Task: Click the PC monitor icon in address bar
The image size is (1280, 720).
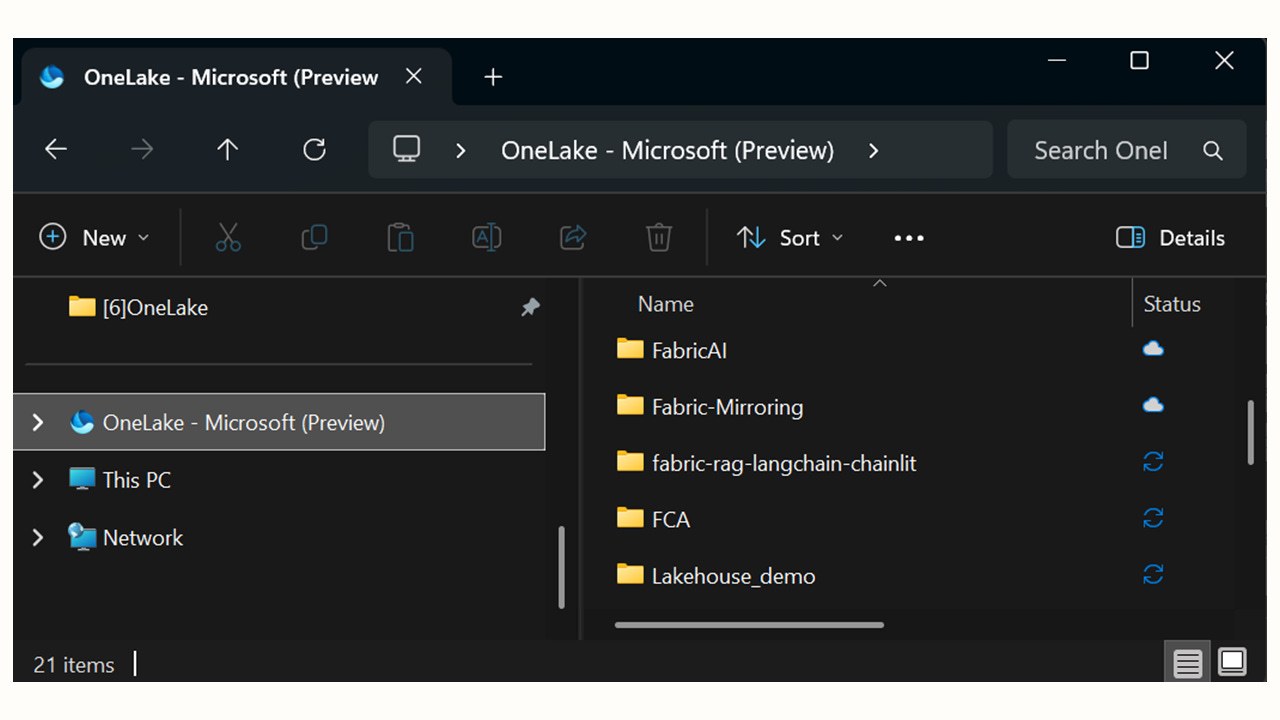Action: tap(406, 150)
